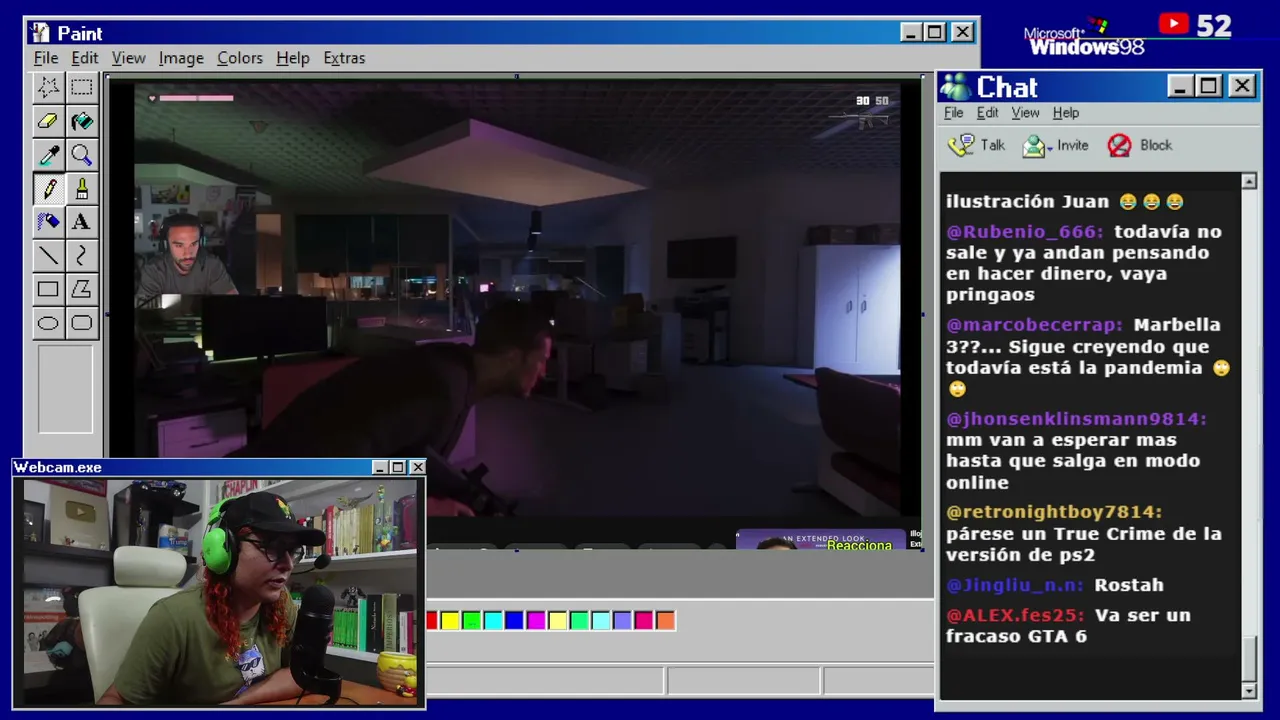1280x720 pixels.
Task: Open the File menu in Chat window
Action: pyautogui.click(x=954, y=113)
